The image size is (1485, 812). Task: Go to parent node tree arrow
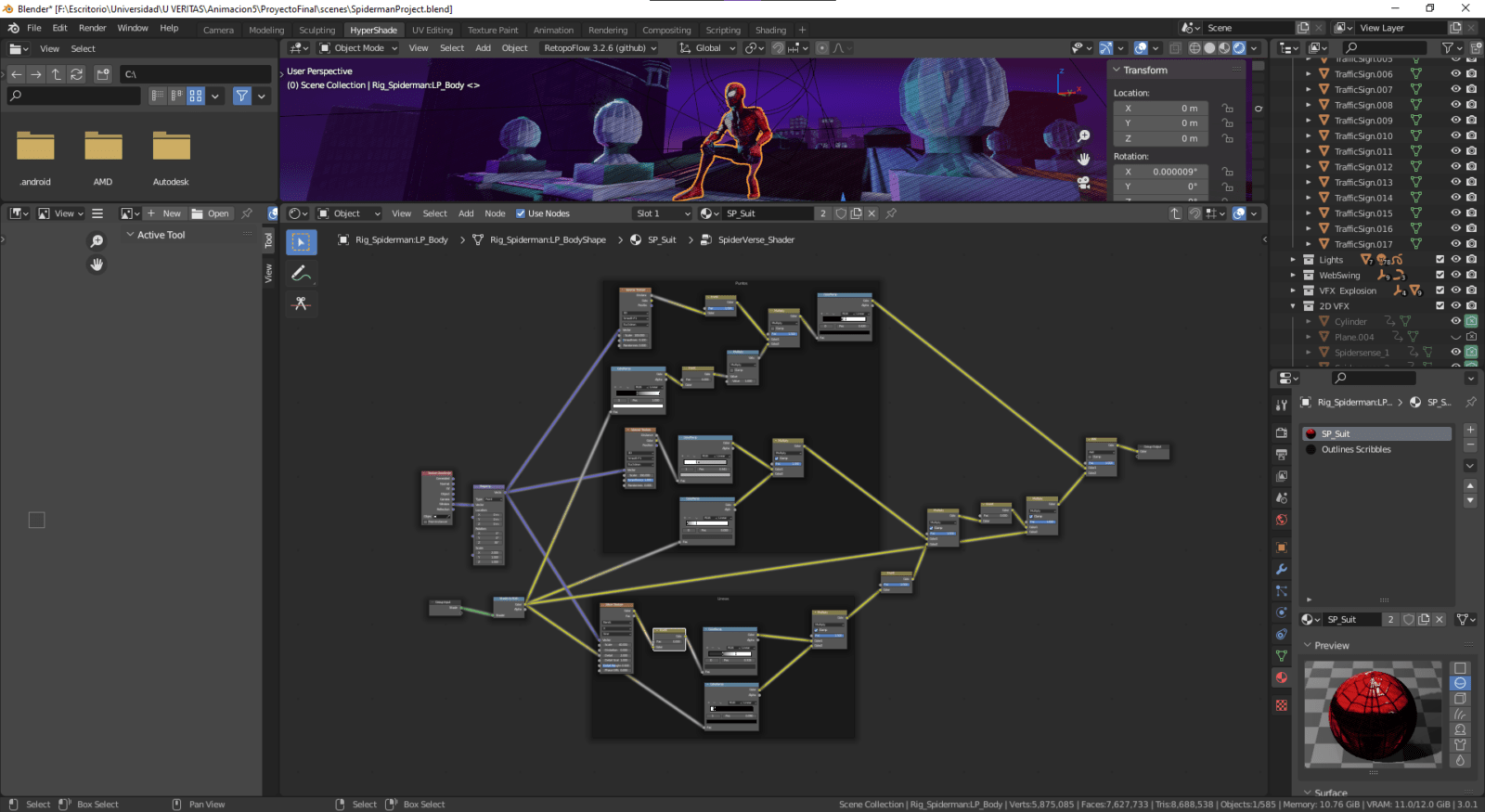(x=1176, y=213)
